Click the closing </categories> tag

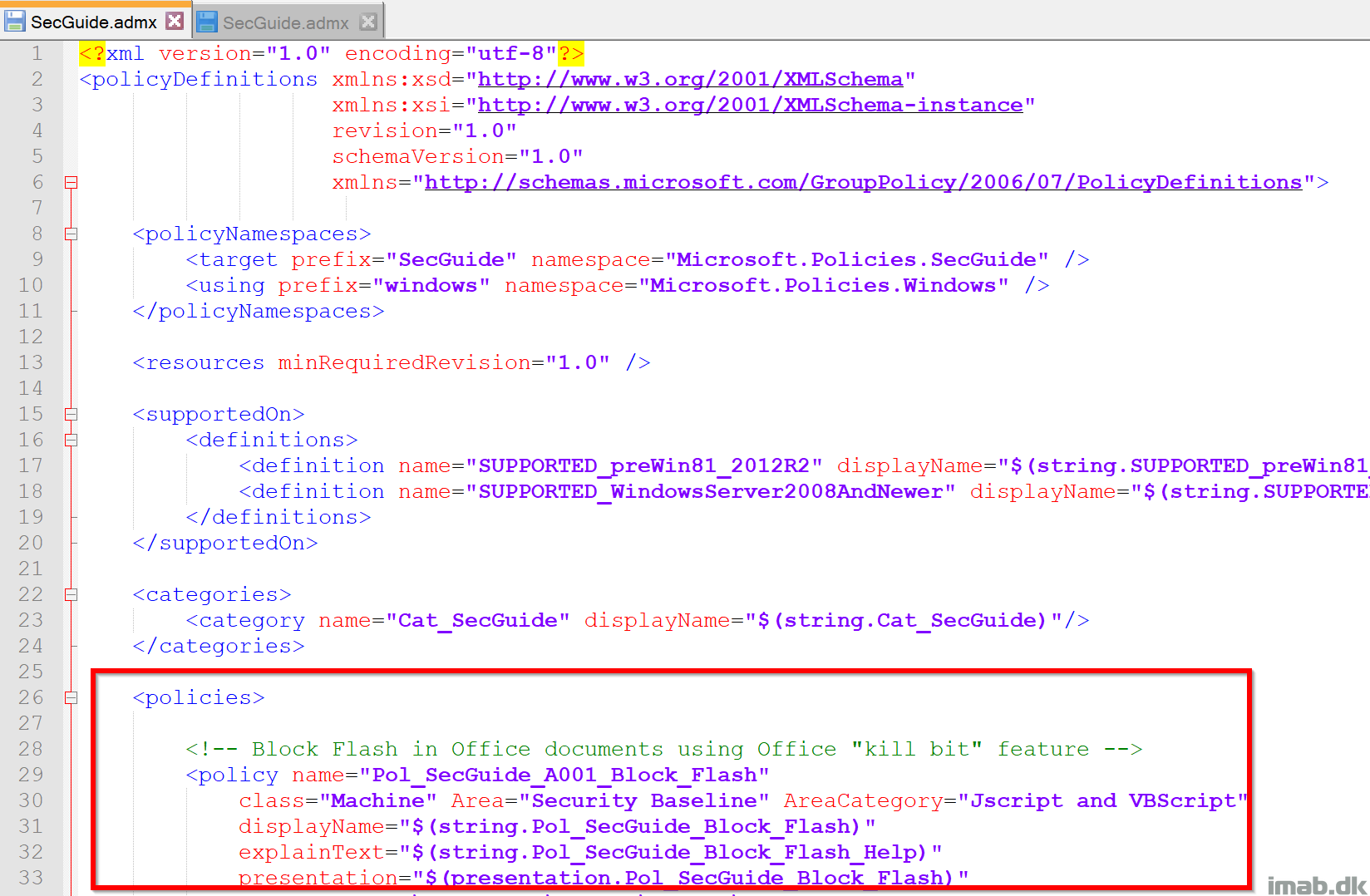219,646
